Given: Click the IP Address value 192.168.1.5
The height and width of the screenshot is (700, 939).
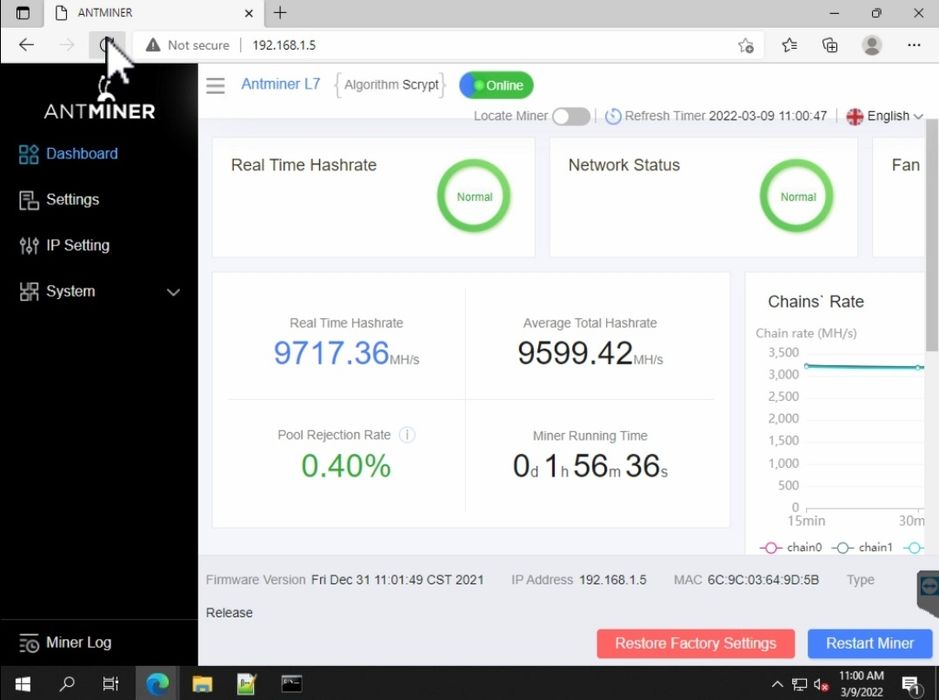Looking at the screenshot, I should (x=613, y=580).
